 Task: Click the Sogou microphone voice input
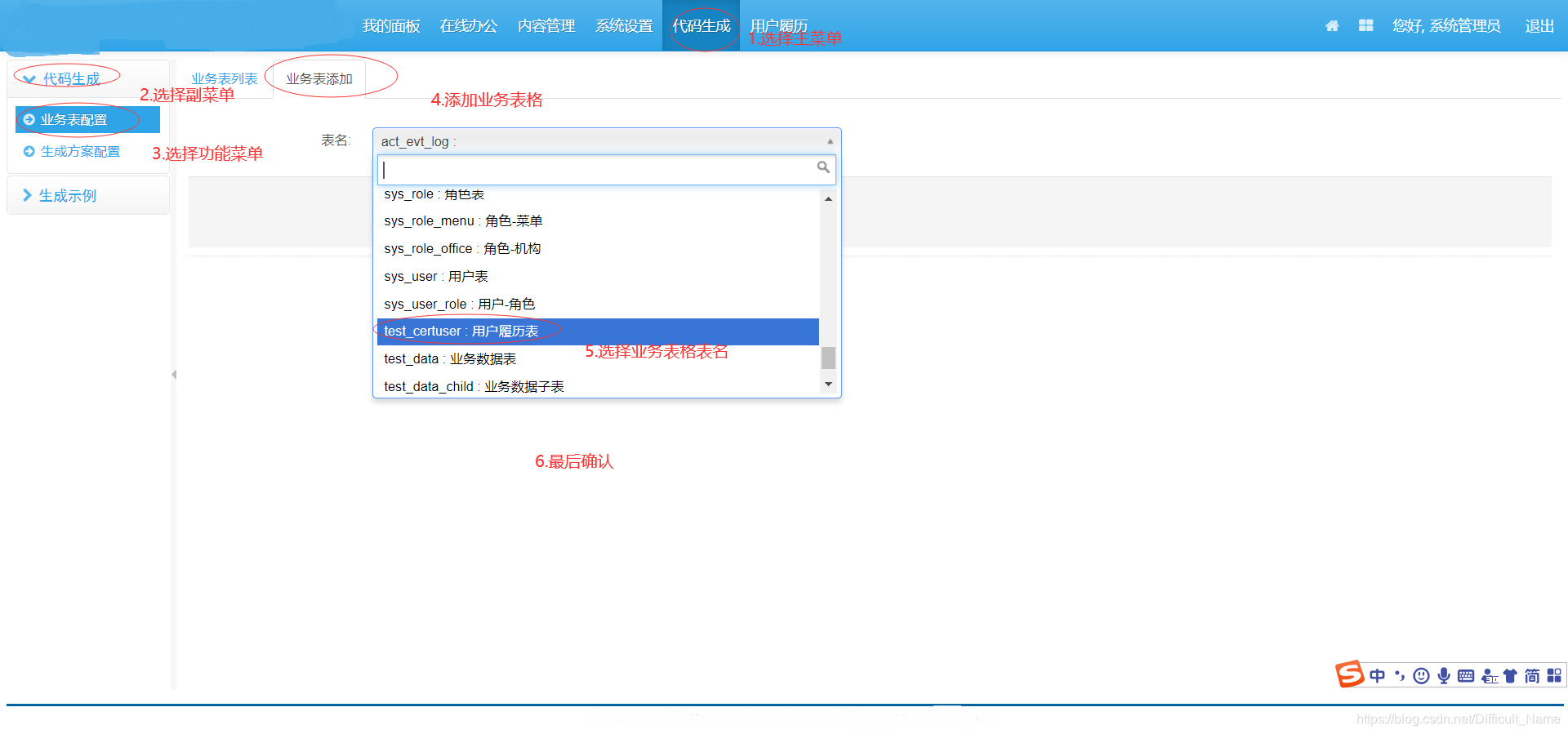coord(1444,675)
